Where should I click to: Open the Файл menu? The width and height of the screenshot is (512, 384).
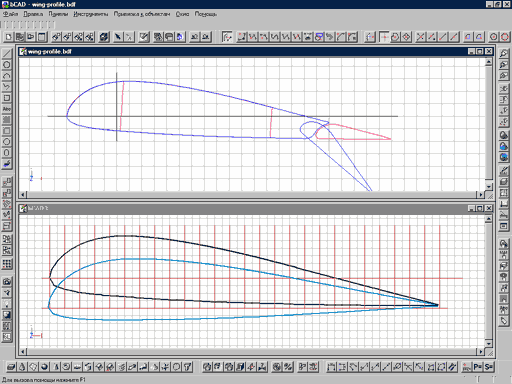pyautogui.click(x=11, y=14)
